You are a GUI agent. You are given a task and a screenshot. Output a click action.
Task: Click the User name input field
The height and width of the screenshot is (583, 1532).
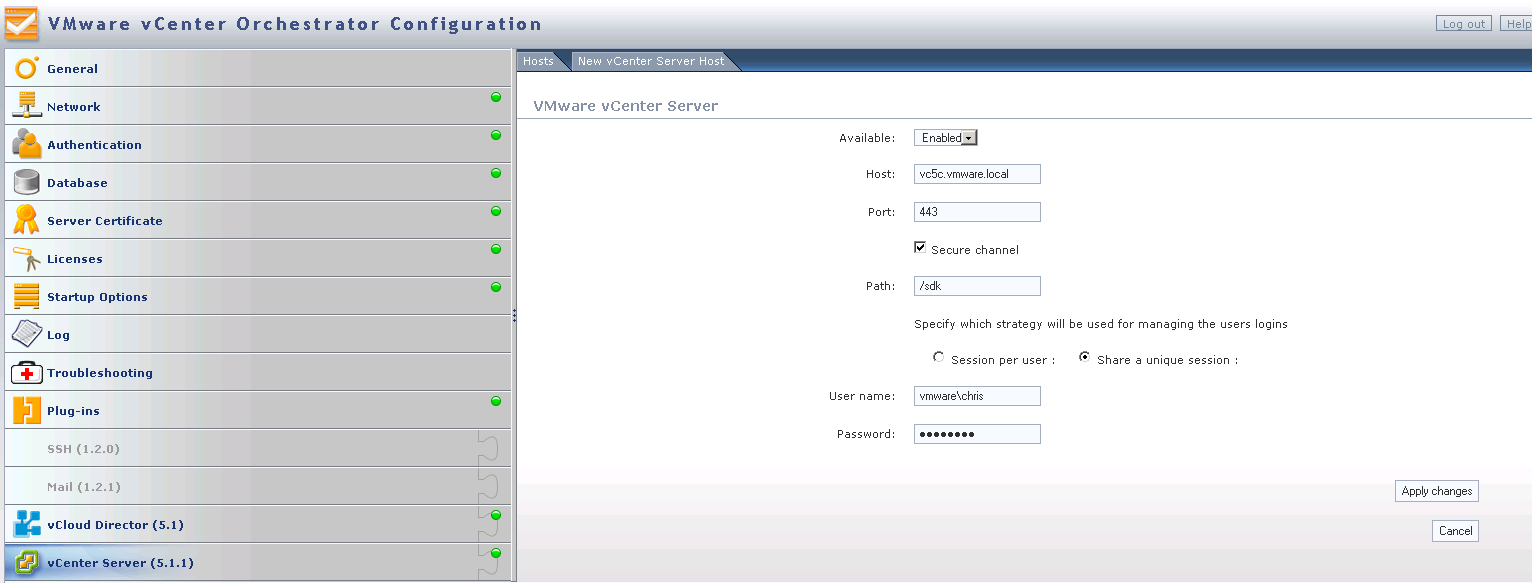pos(977,396)
